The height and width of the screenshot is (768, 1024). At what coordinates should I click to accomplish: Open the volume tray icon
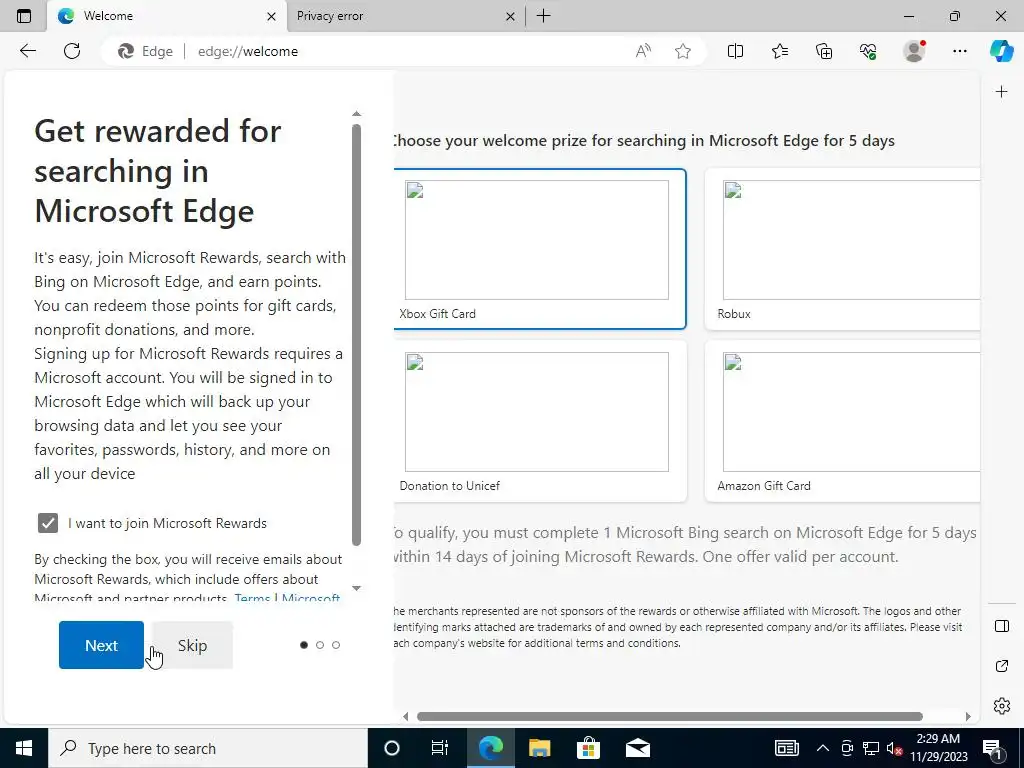(894, 748)
